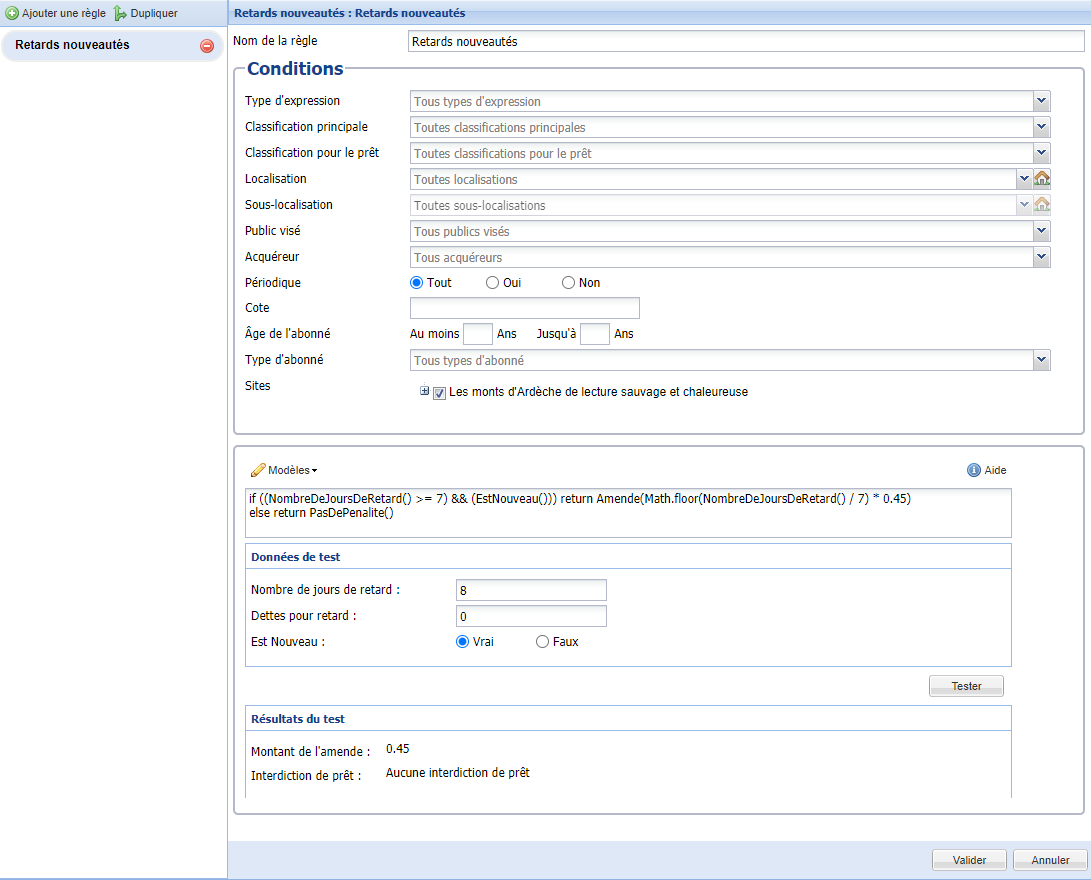Open the Aide info icon
Viewport: 1091px width, 880px height.
tap(973, 470)
